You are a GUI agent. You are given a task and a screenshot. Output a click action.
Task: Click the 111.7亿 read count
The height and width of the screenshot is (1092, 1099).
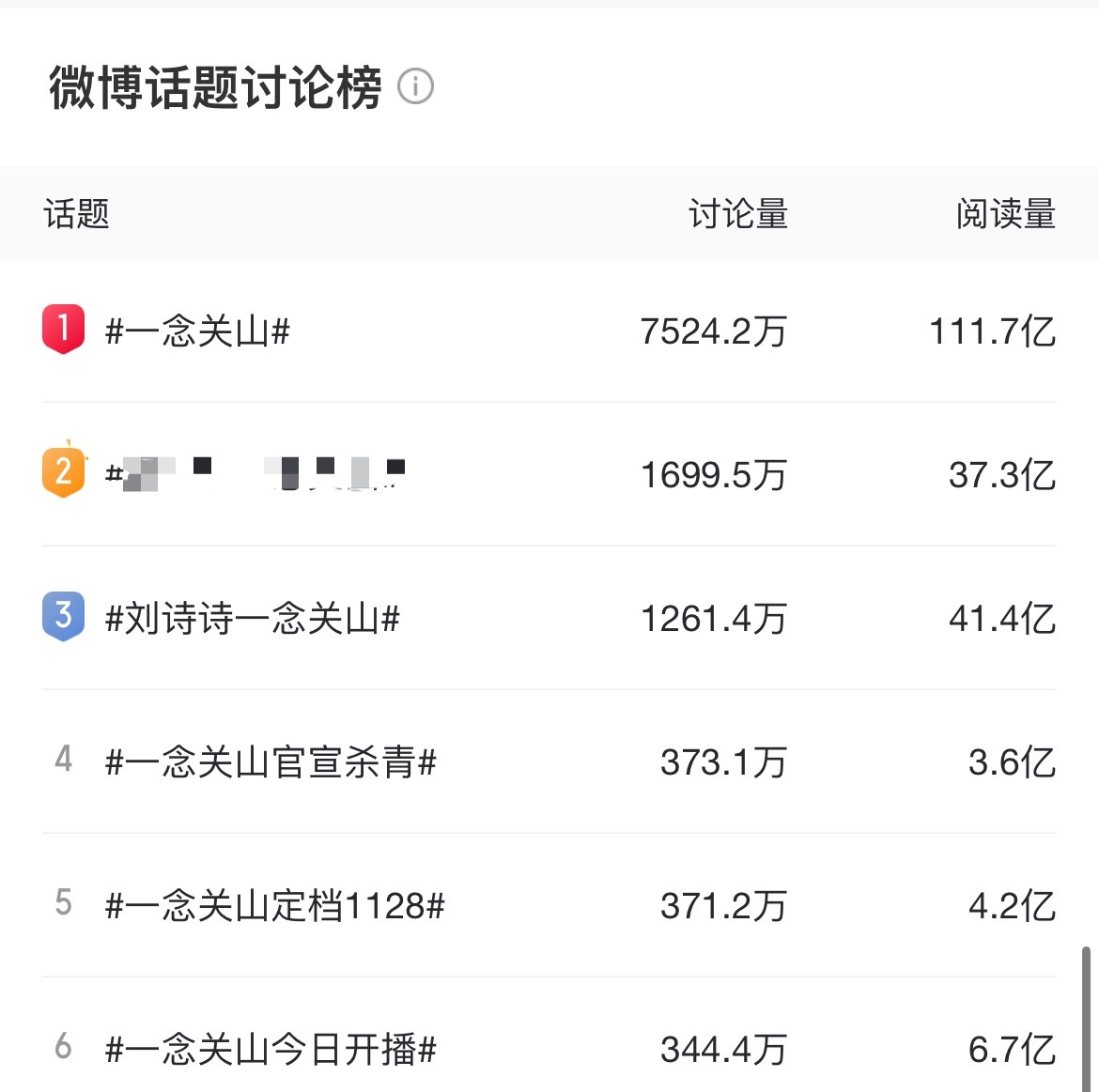point(993,331)
